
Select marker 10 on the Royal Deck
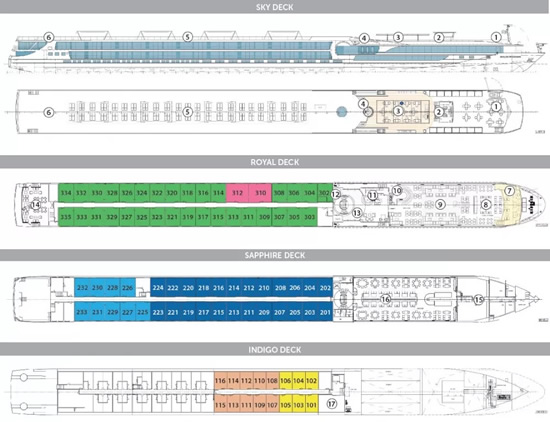[397, 190]
